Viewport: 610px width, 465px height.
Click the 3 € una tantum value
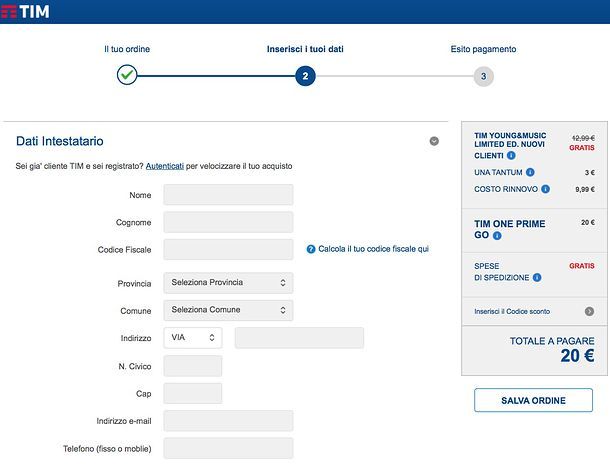click(590, 172)
